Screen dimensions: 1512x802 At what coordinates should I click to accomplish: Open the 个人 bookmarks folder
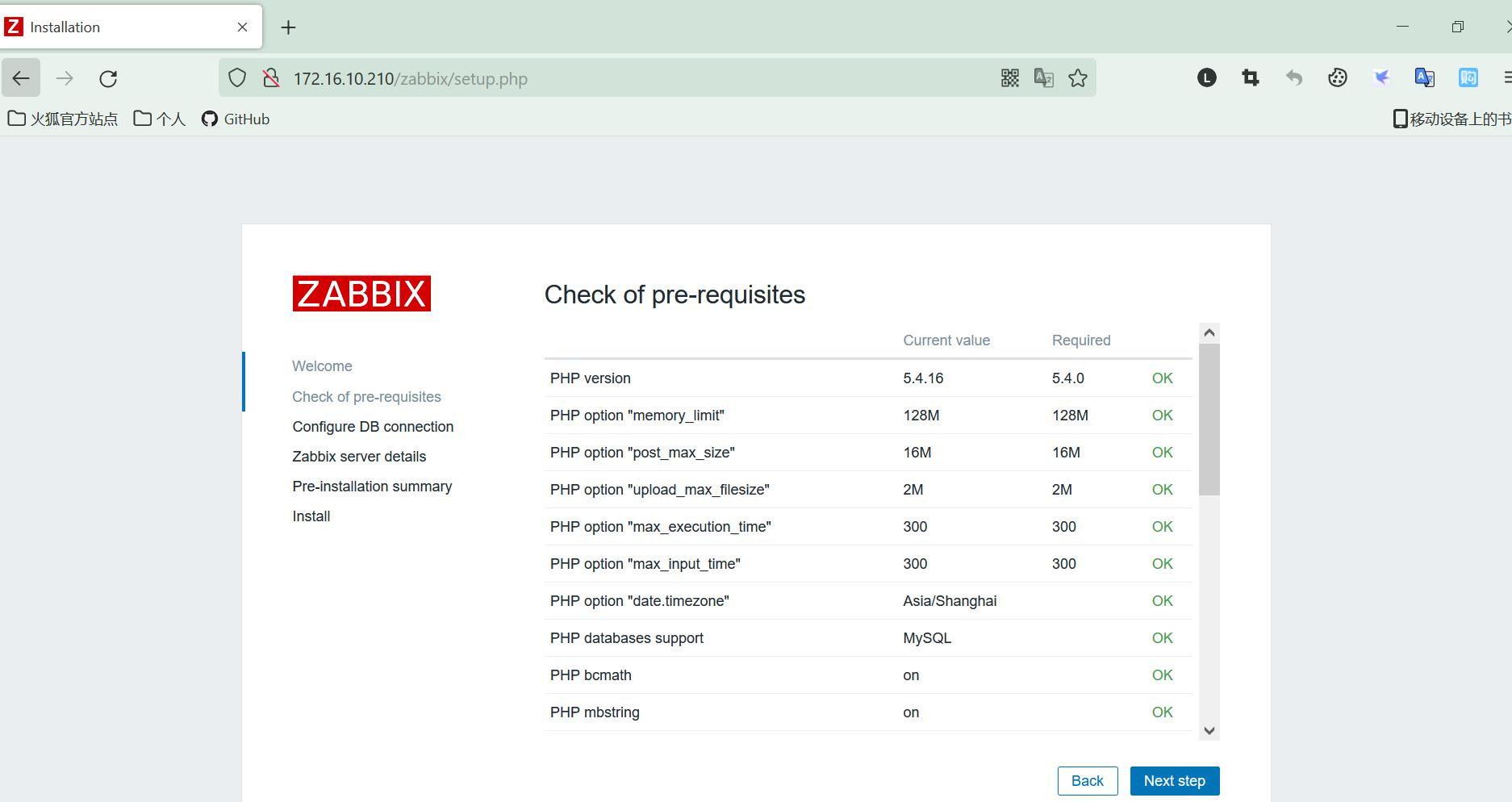(x=159, y=119)
